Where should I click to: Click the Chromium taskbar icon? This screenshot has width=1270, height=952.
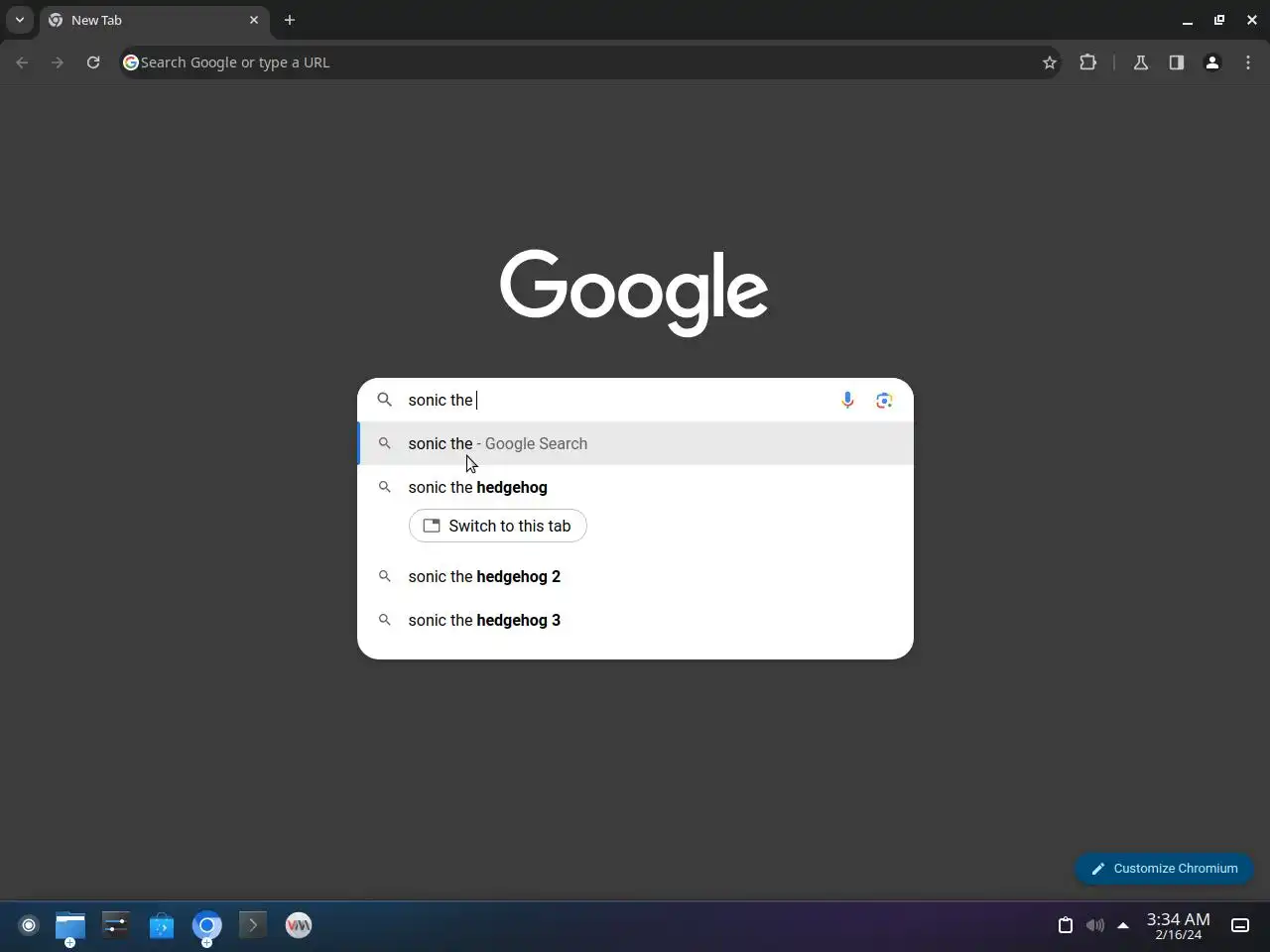[x=206, y=925]
